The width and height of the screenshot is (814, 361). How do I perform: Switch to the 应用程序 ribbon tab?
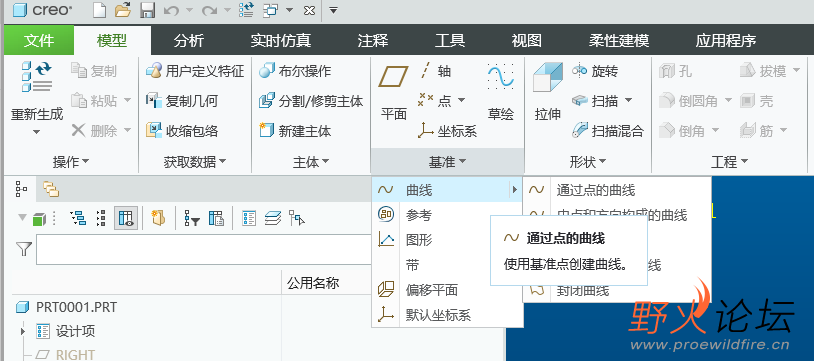click(726, 41)
